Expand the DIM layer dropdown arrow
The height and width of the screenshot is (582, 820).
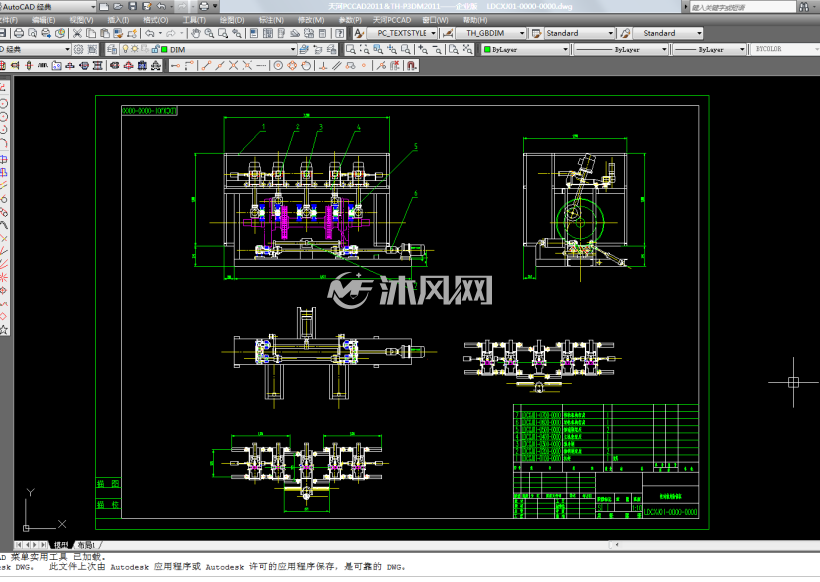(293, 50)
